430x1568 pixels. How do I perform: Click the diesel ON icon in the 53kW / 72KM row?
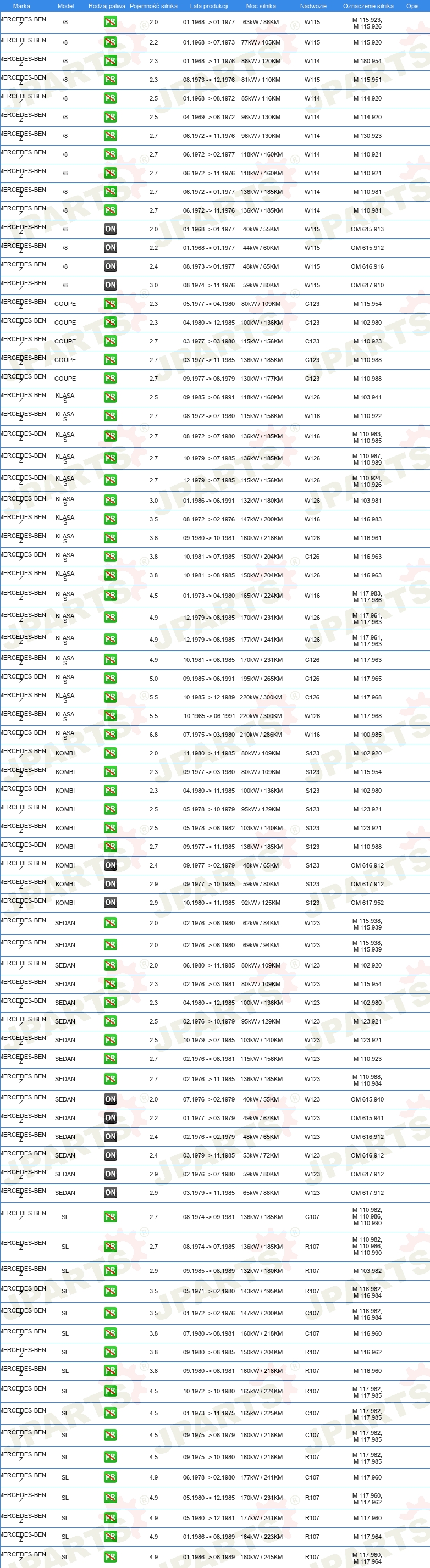[110, 1155]
